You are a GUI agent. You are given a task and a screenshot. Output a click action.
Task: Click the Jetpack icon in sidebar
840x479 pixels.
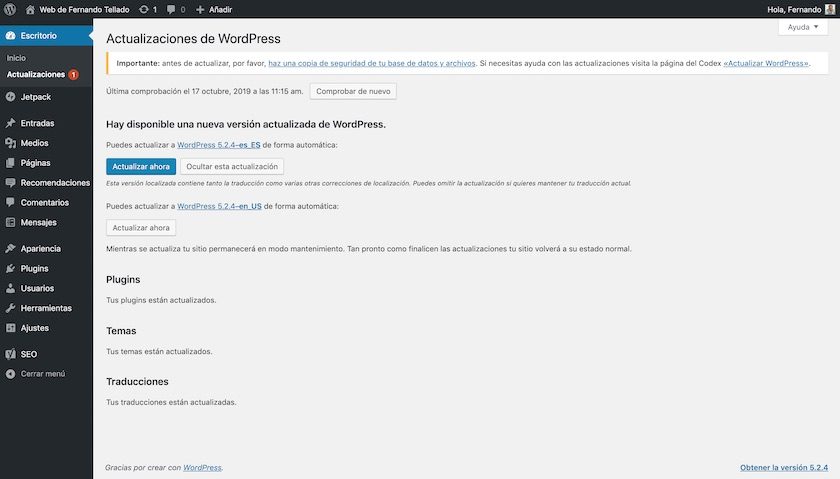[11, 97]
